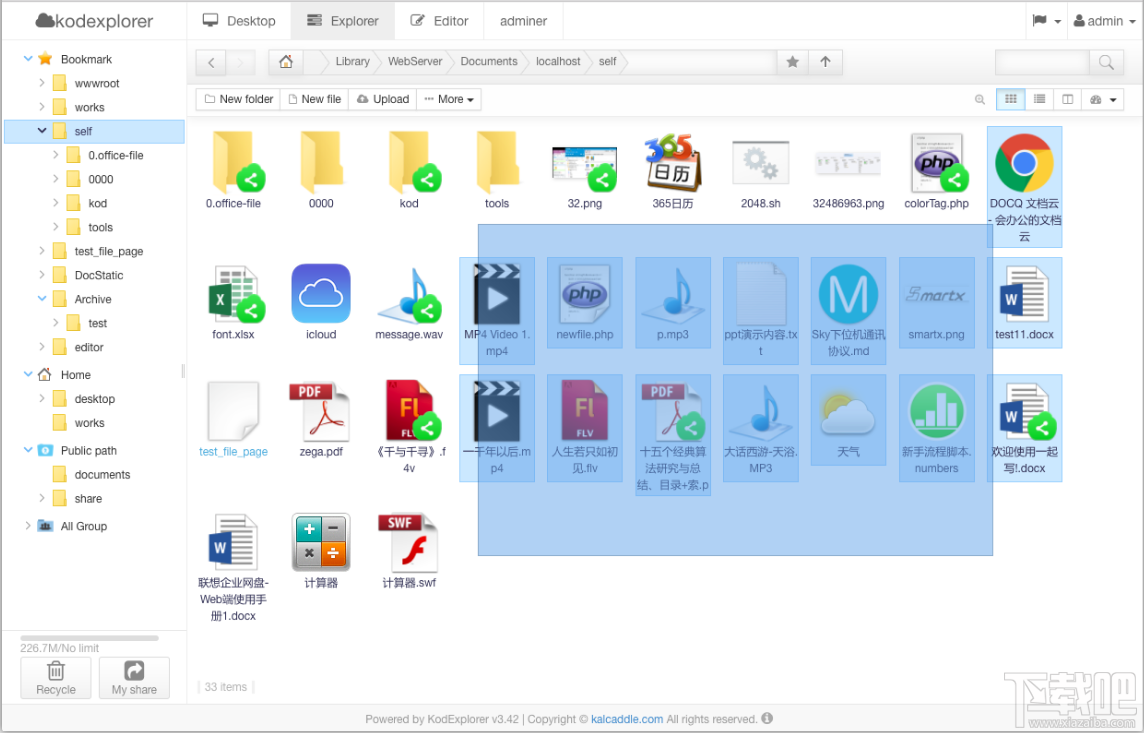
Task: Click the search input field
Action: [x=1043, y=63]
